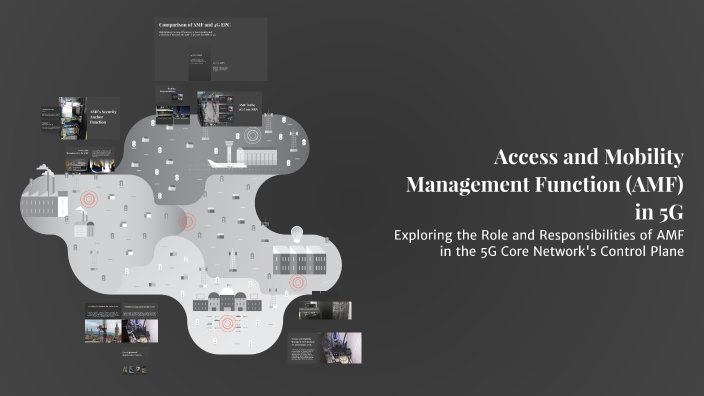Open the server rack photo slide
Screen dimensions: 704x396
[x=326, y=310]
